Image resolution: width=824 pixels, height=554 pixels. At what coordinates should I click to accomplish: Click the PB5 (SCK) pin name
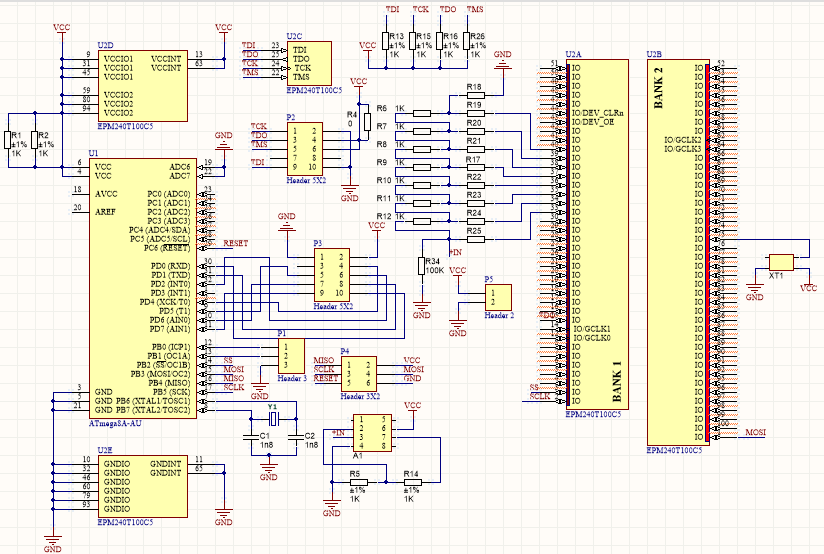[x=171, y=392]
